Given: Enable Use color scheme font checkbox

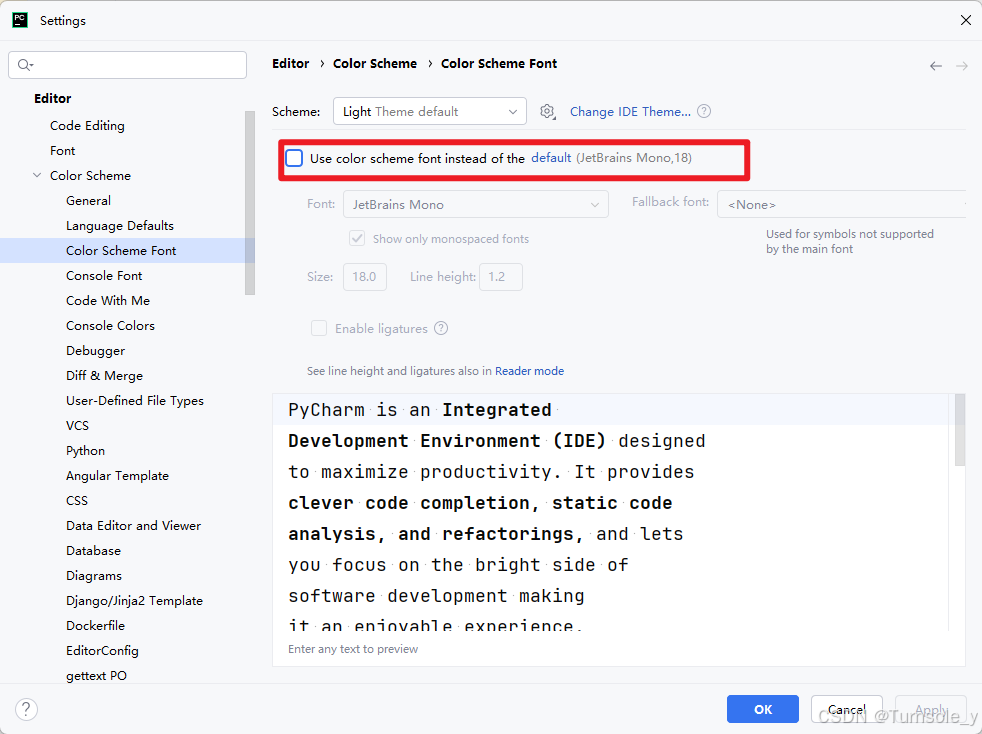Looking at the screenshot, I should pos(294,158).
